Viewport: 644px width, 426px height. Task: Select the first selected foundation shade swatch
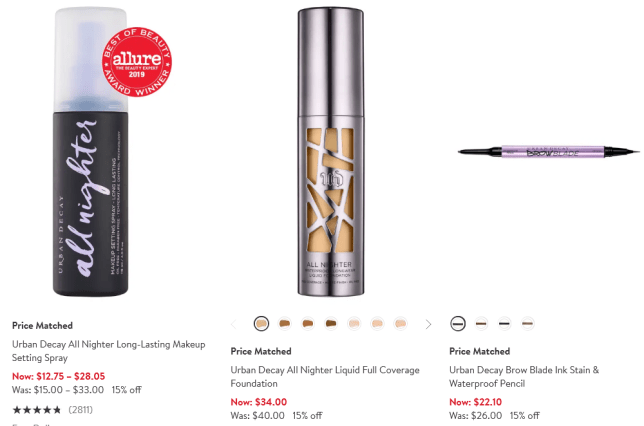pyautogui.click(x=261, y=324)
